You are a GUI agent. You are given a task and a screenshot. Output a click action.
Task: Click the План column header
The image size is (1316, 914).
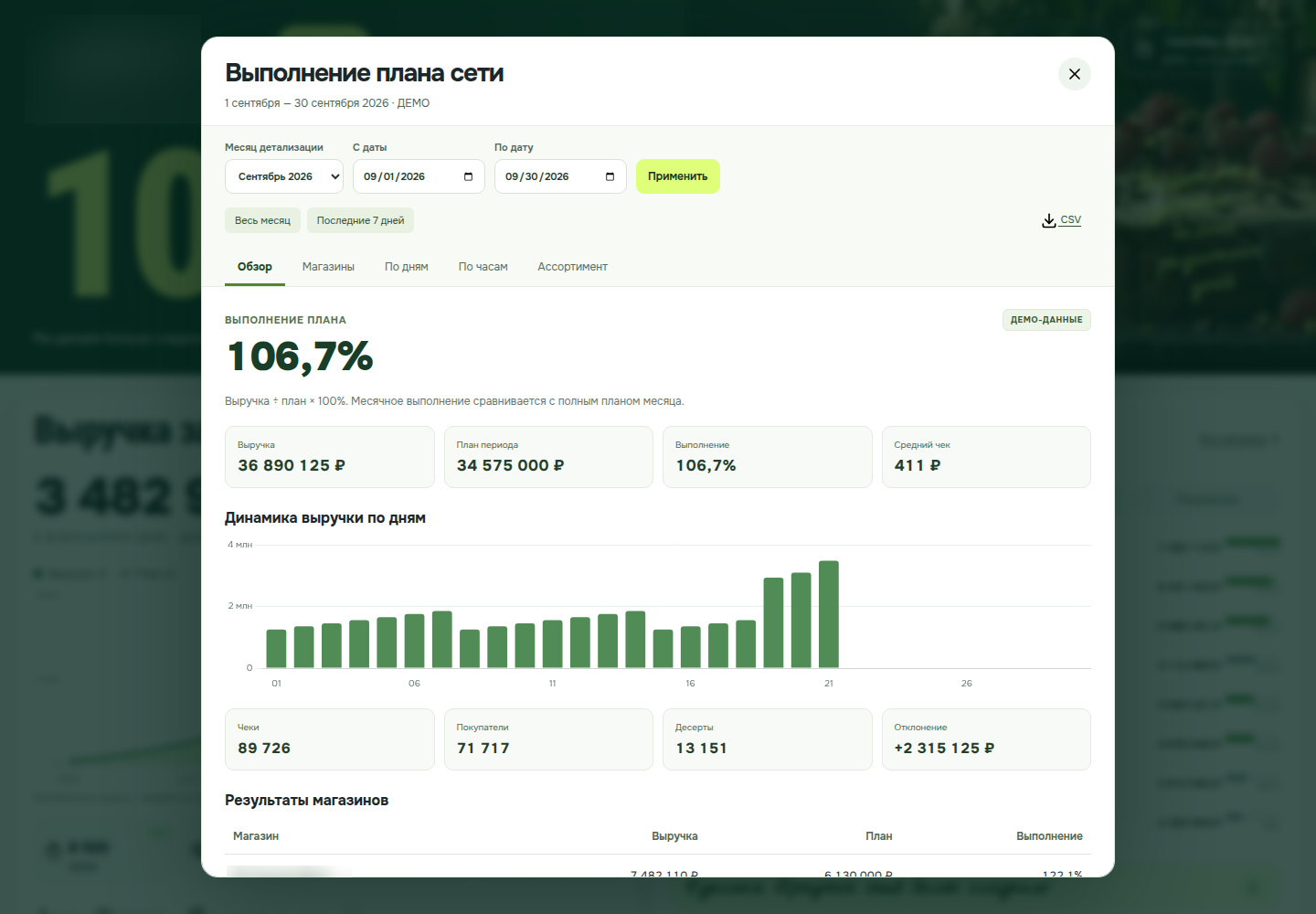(x=879, y=836)
